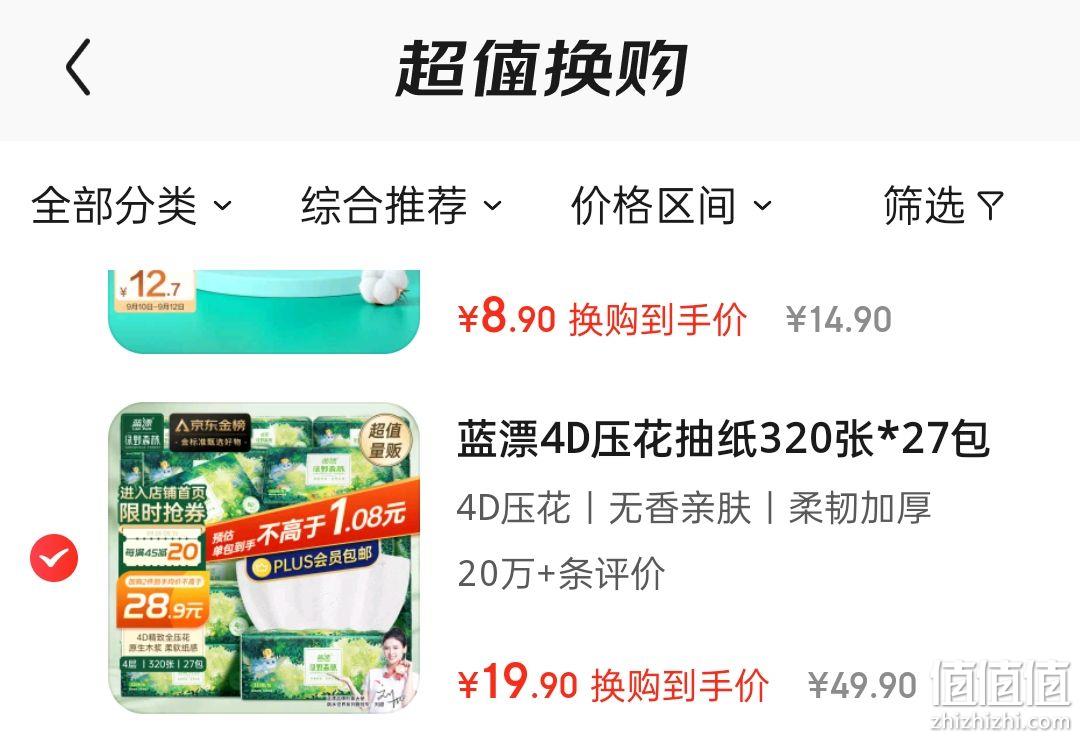Viewport: 1080px width, 739px height.
Task: Tap the 筛选 filter label
Action: pos(924,205)
